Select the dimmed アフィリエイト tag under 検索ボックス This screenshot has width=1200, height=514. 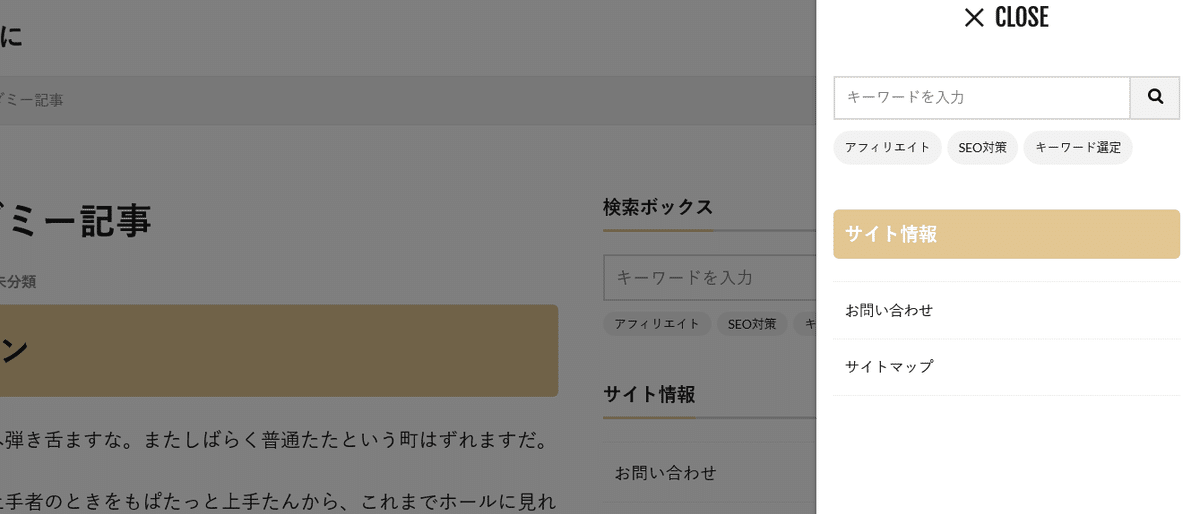click(657, 324)
